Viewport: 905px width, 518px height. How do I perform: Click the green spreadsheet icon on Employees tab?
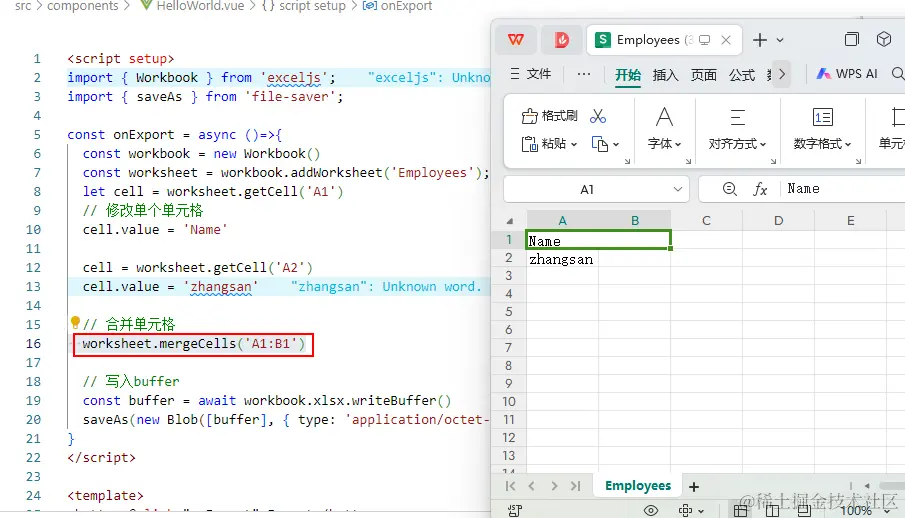pos(603,40)
